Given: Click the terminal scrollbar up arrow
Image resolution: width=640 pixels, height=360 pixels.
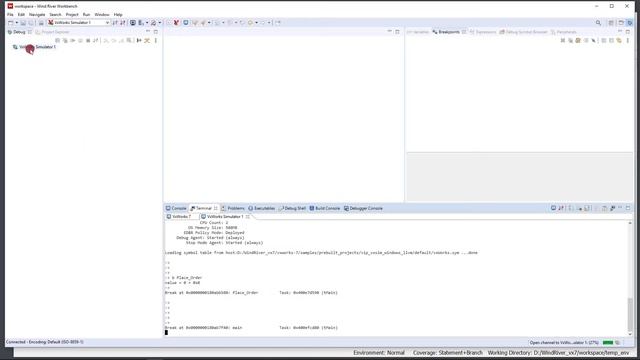Looking at the screenshot, I should tap(630, 223).
